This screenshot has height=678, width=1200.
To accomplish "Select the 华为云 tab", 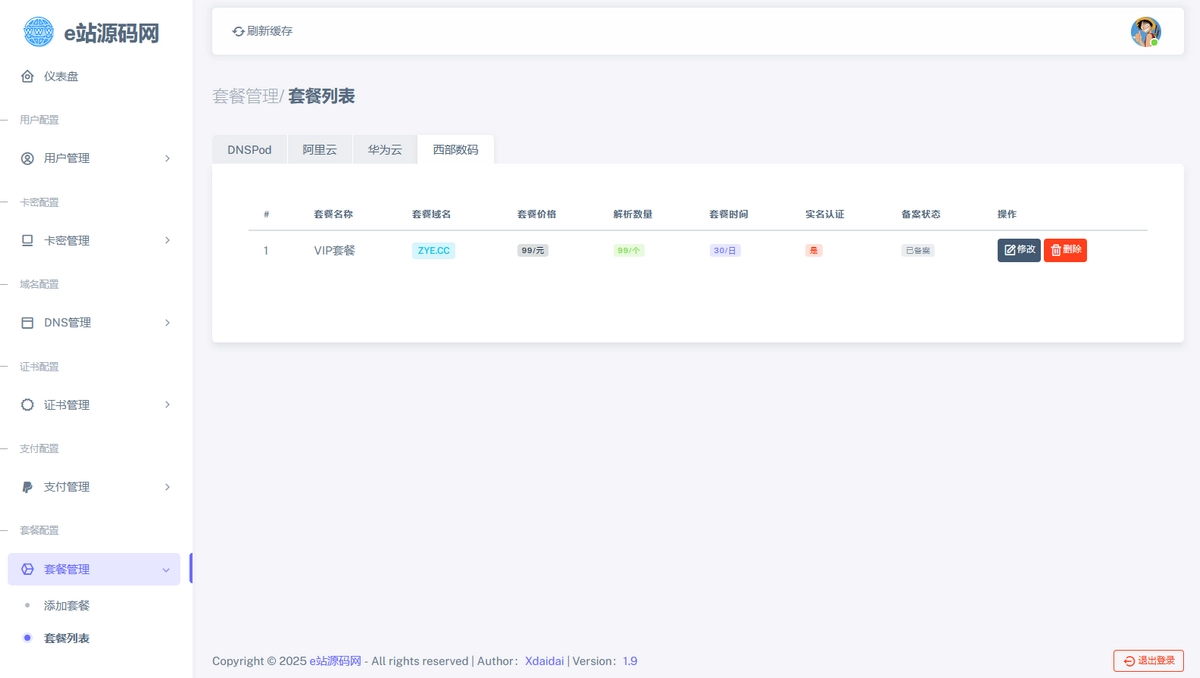I will pyautogui.click(x=385, y=150).
